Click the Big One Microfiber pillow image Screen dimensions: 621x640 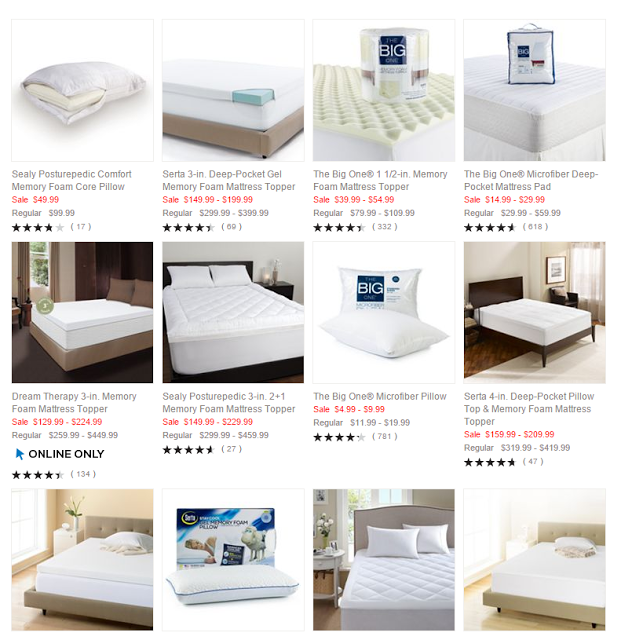click(x=384, y=312)
